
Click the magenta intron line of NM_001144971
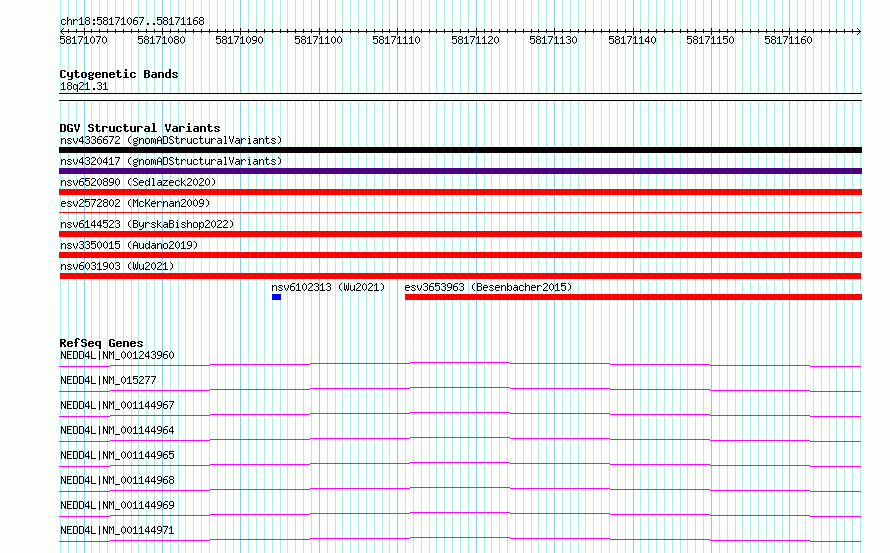pyautogui.click(x=460, y=539)
